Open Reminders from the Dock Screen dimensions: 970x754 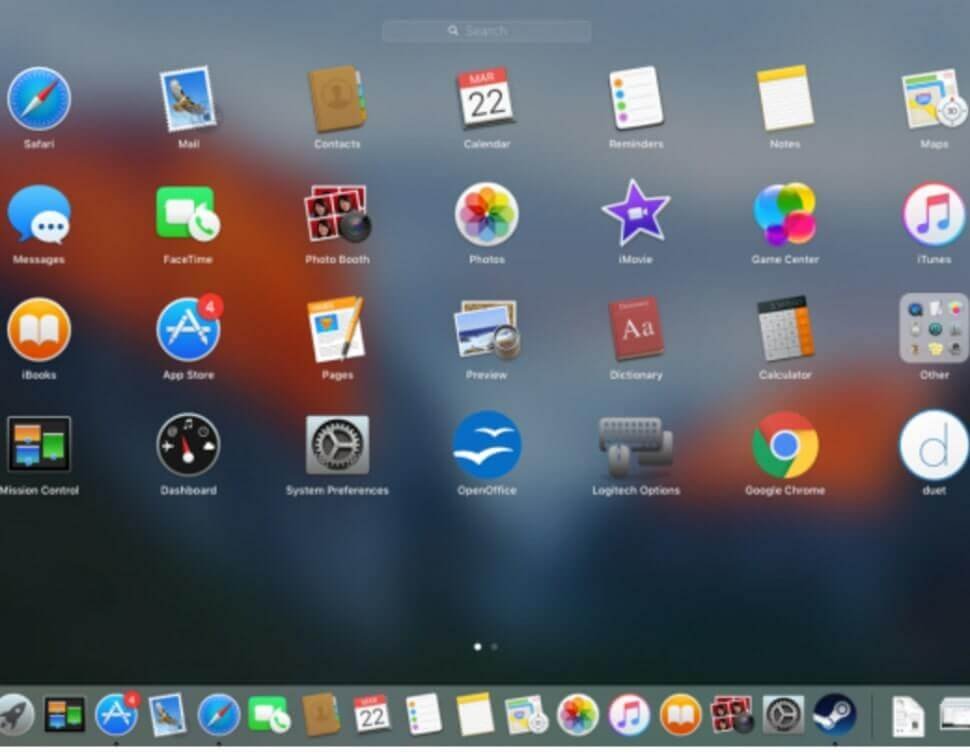[x=424, y=715]
